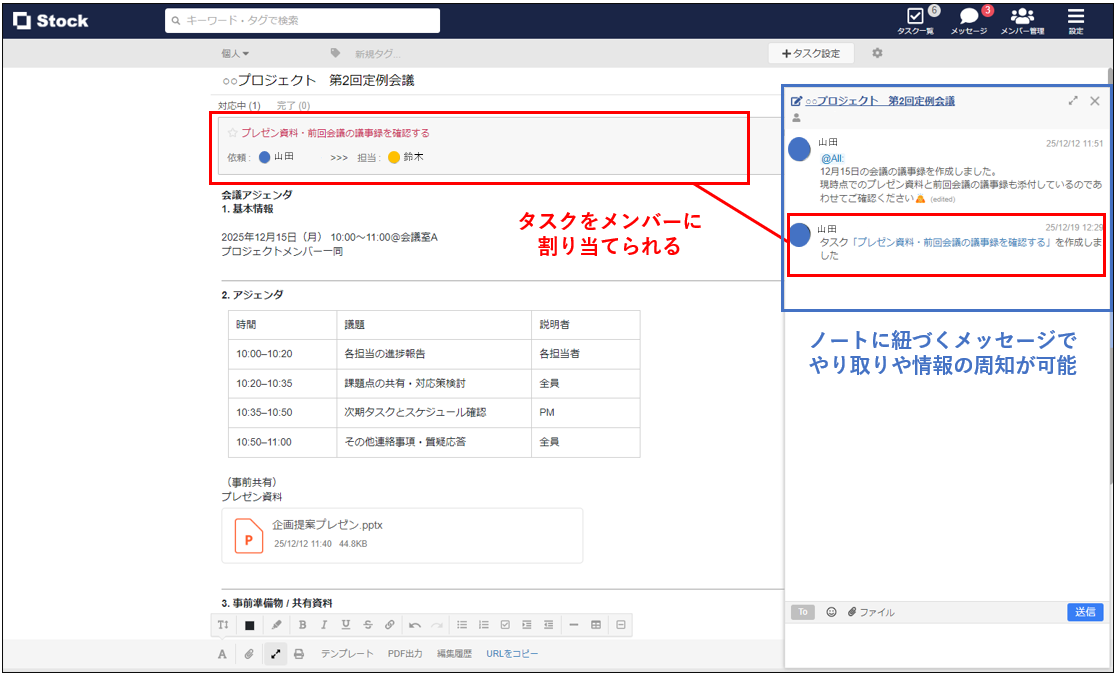Screen dimensions: 1116x674
Task: Open the emoji picker in the message panel
Action: (831, 611)
